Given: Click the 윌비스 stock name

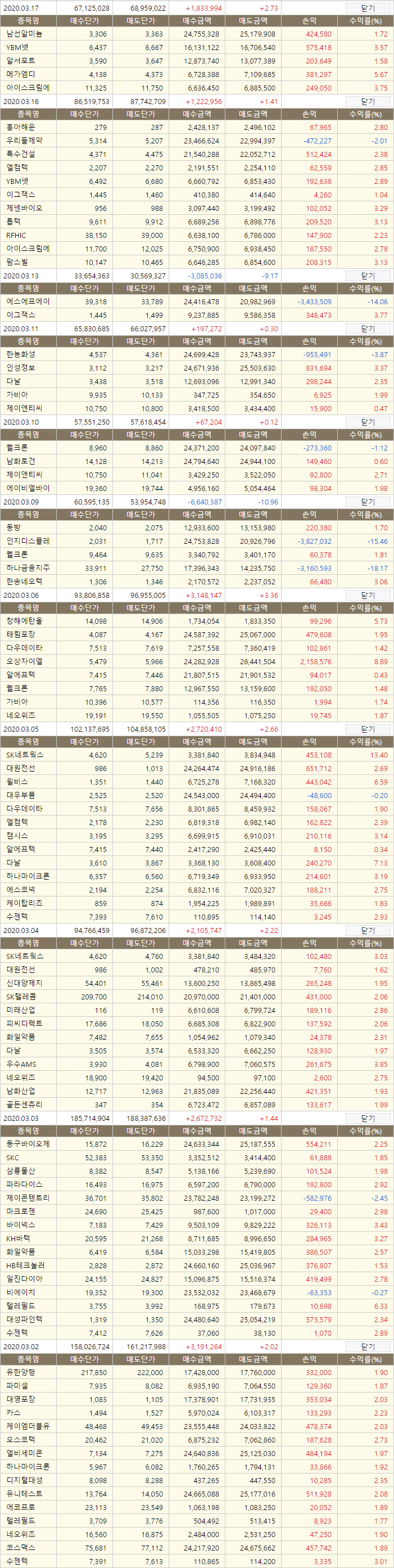Looking at the screenshot, I should (x=17, y=782).
